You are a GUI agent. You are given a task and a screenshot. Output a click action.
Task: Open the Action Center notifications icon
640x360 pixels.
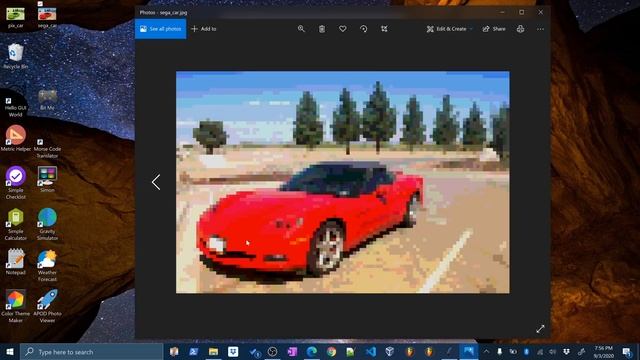click(x=627, y=352)
